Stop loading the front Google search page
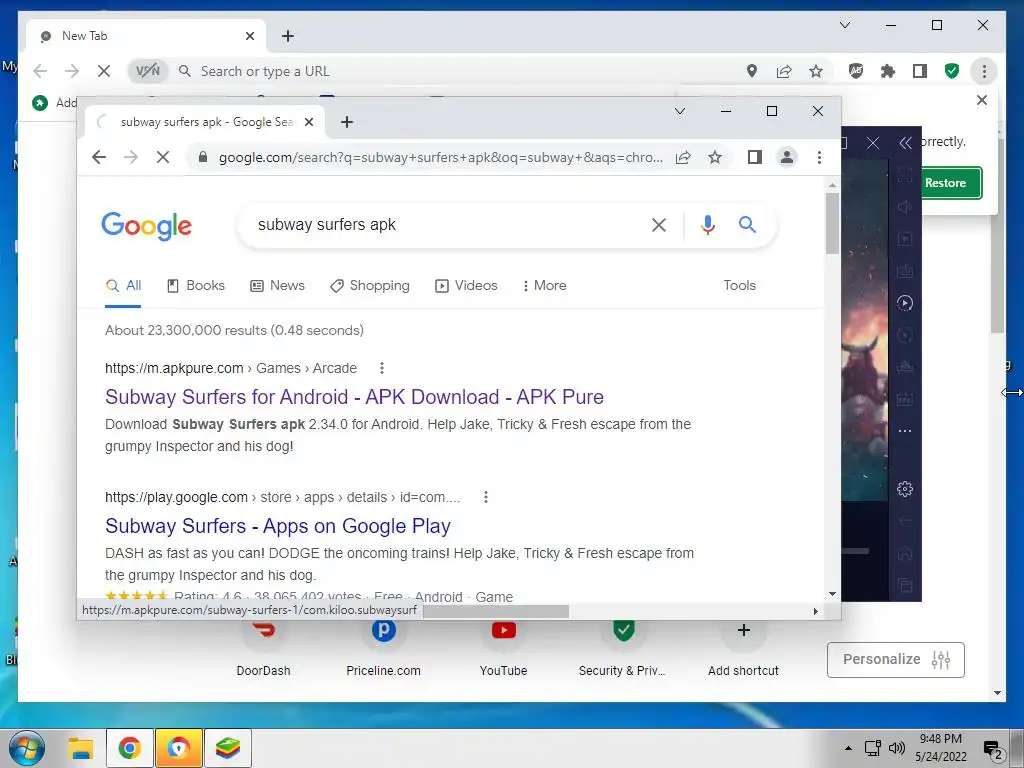 [163, 157]
